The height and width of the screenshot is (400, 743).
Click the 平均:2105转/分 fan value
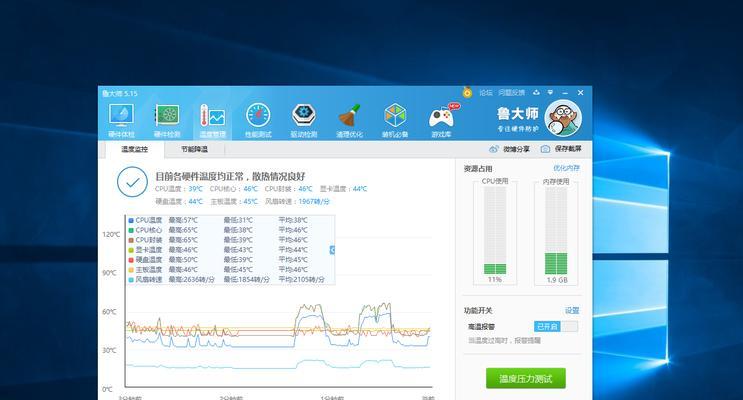click(x=301, y=280)
